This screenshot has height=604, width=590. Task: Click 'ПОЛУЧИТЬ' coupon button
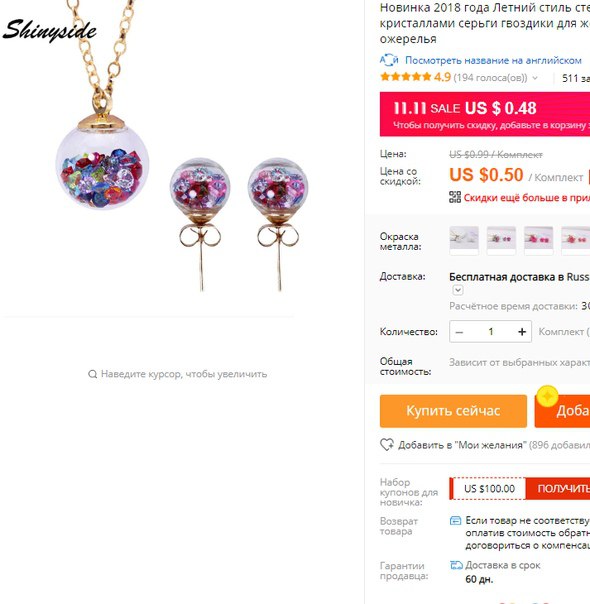[x=558, y=488]
